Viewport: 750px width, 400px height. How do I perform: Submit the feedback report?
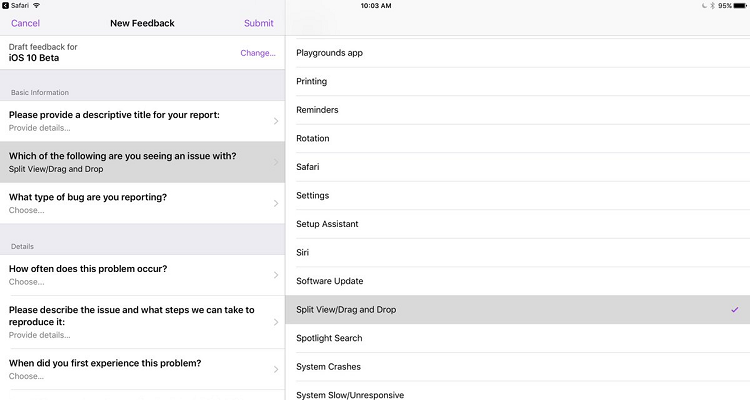[x=258, y=23]
